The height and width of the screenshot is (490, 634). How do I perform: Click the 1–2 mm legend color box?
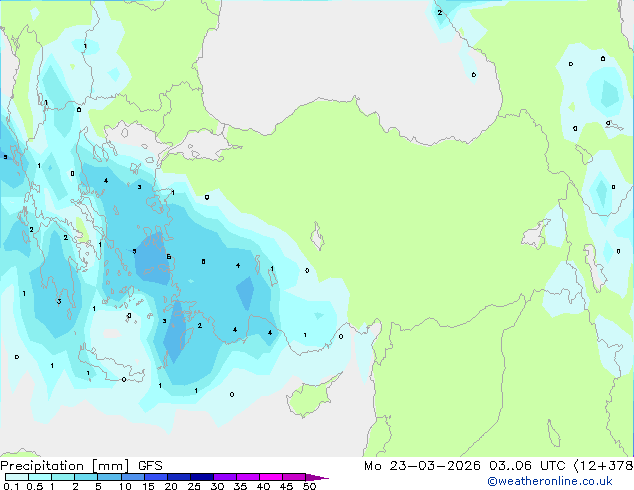pyautogui.click(x=63, y=477)
